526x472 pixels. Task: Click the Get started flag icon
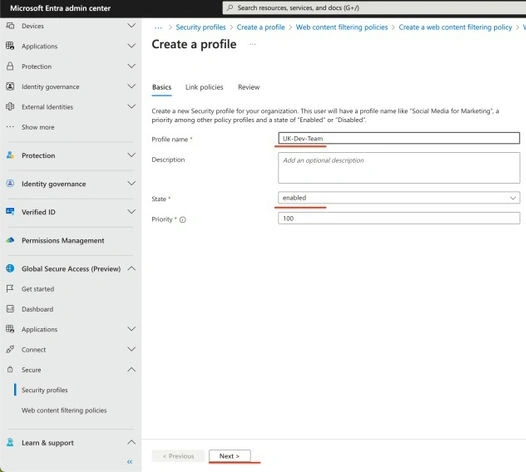10,289
